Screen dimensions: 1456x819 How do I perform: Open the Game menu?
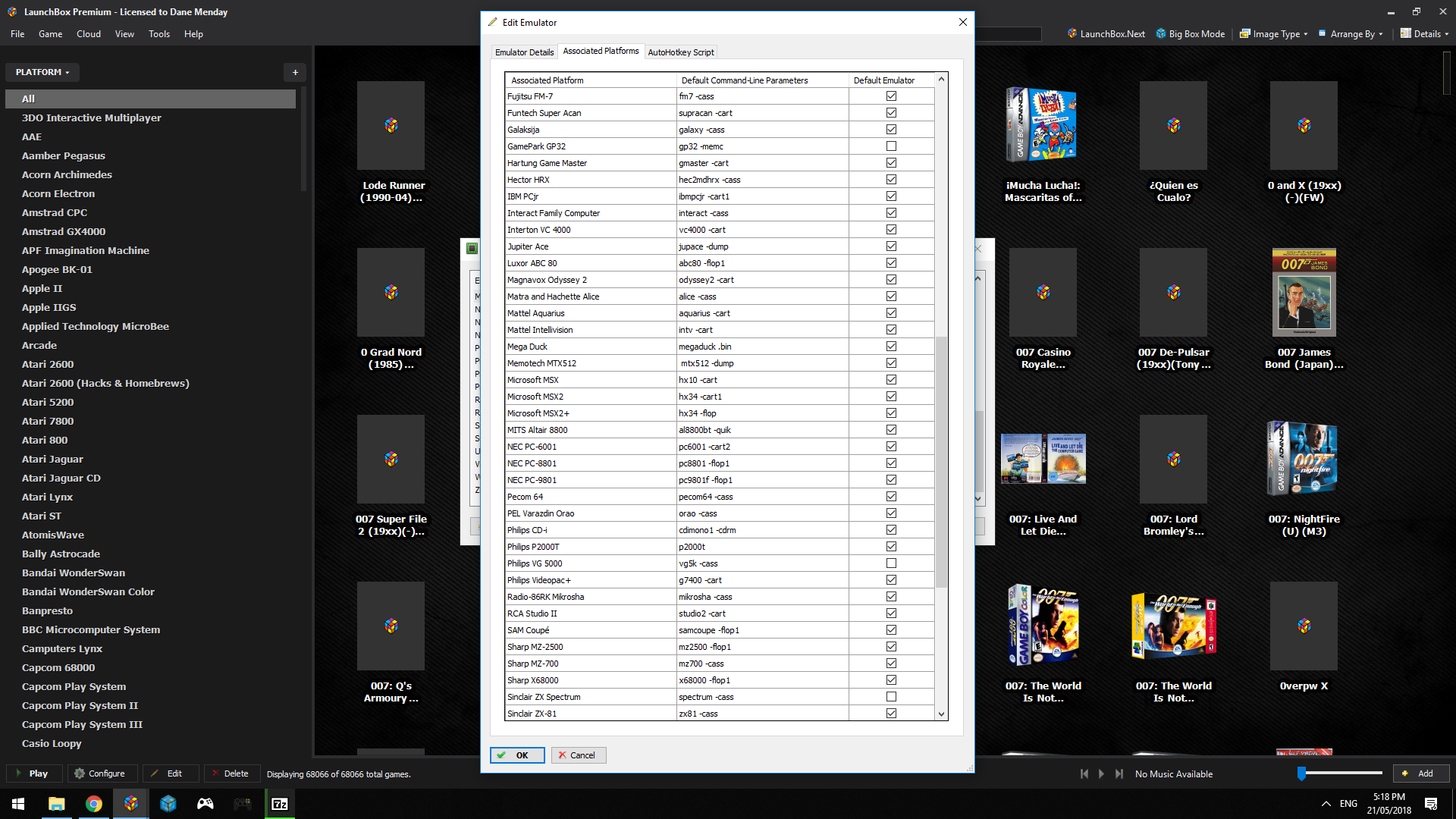(x=50, y=33)
